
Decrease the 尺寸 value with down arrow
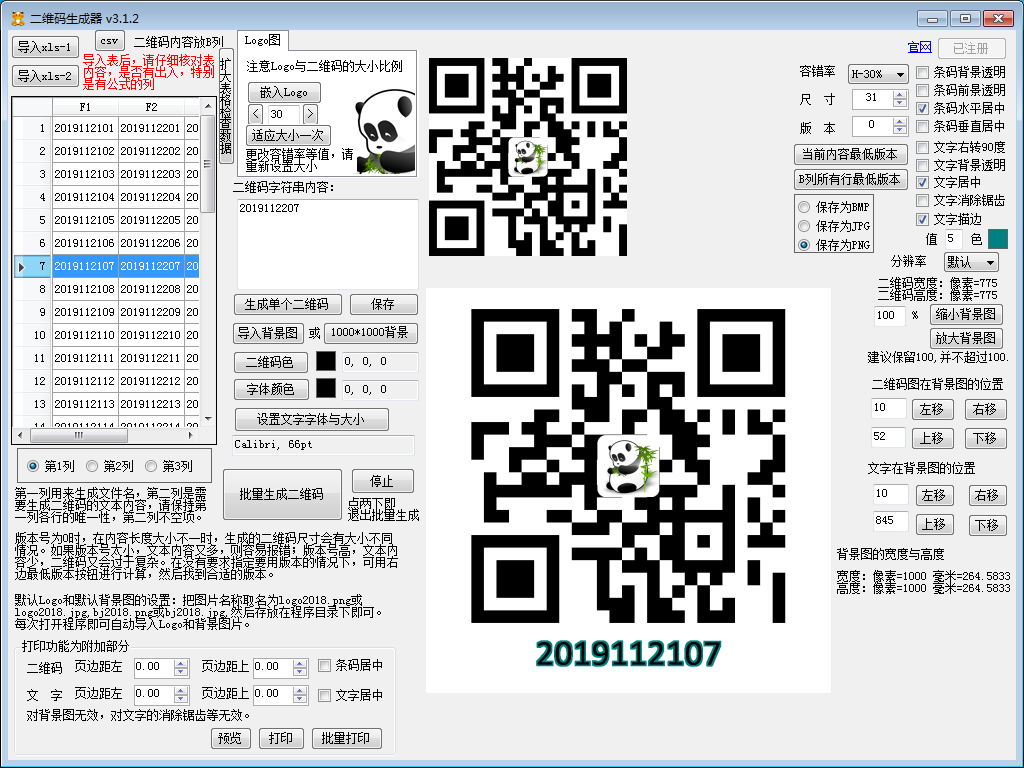pyautogui.click(x=900, y=103)
